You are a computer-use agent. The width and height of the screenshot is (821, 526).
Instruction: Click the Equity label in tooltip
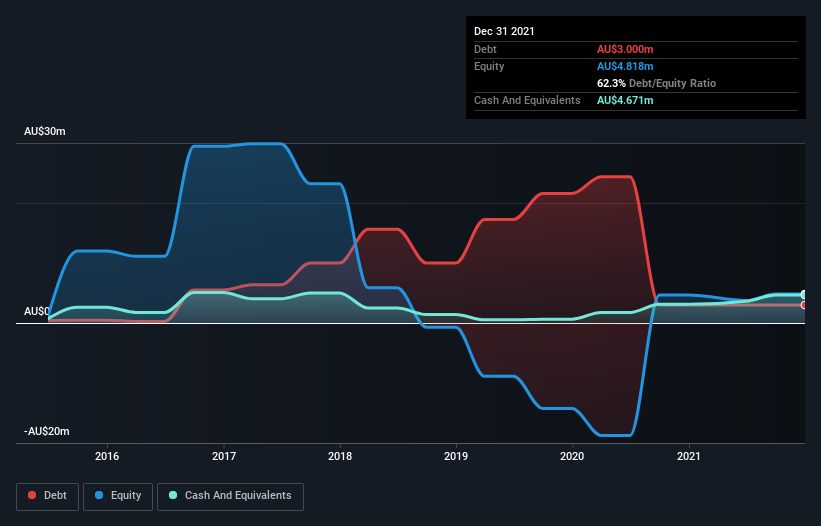(489, 66)
